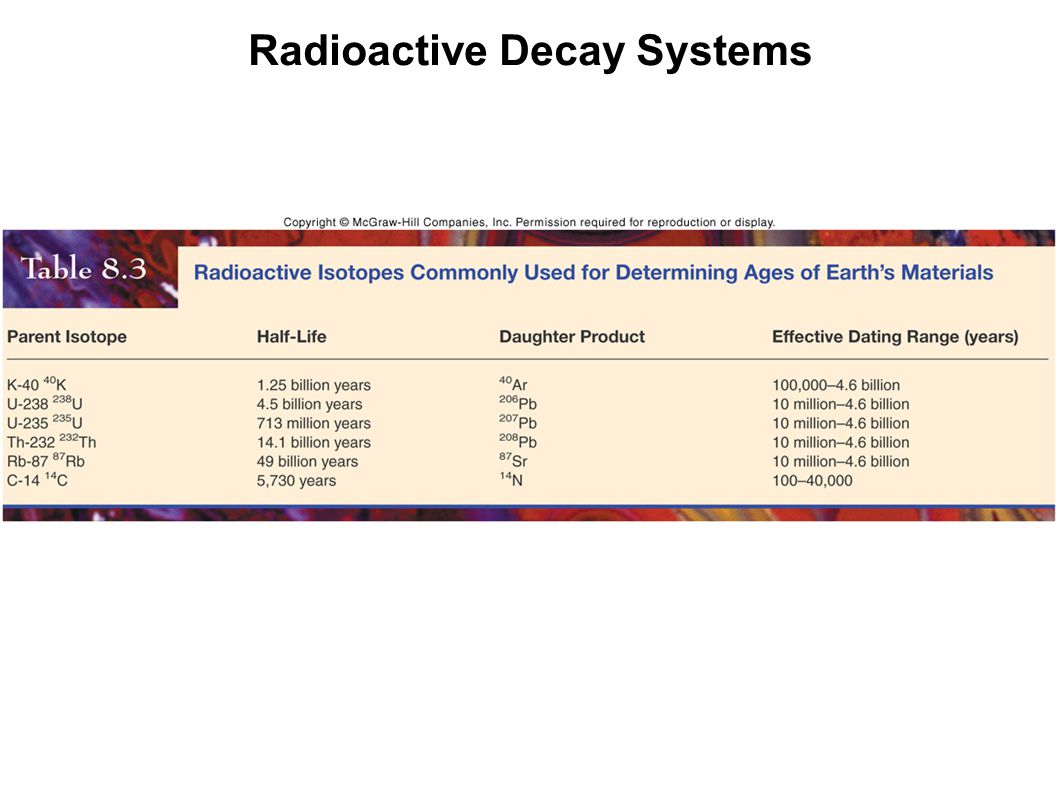1058x793 pixels.
Task: Select the '40Ar' daughter product
Action: point(513,384)
